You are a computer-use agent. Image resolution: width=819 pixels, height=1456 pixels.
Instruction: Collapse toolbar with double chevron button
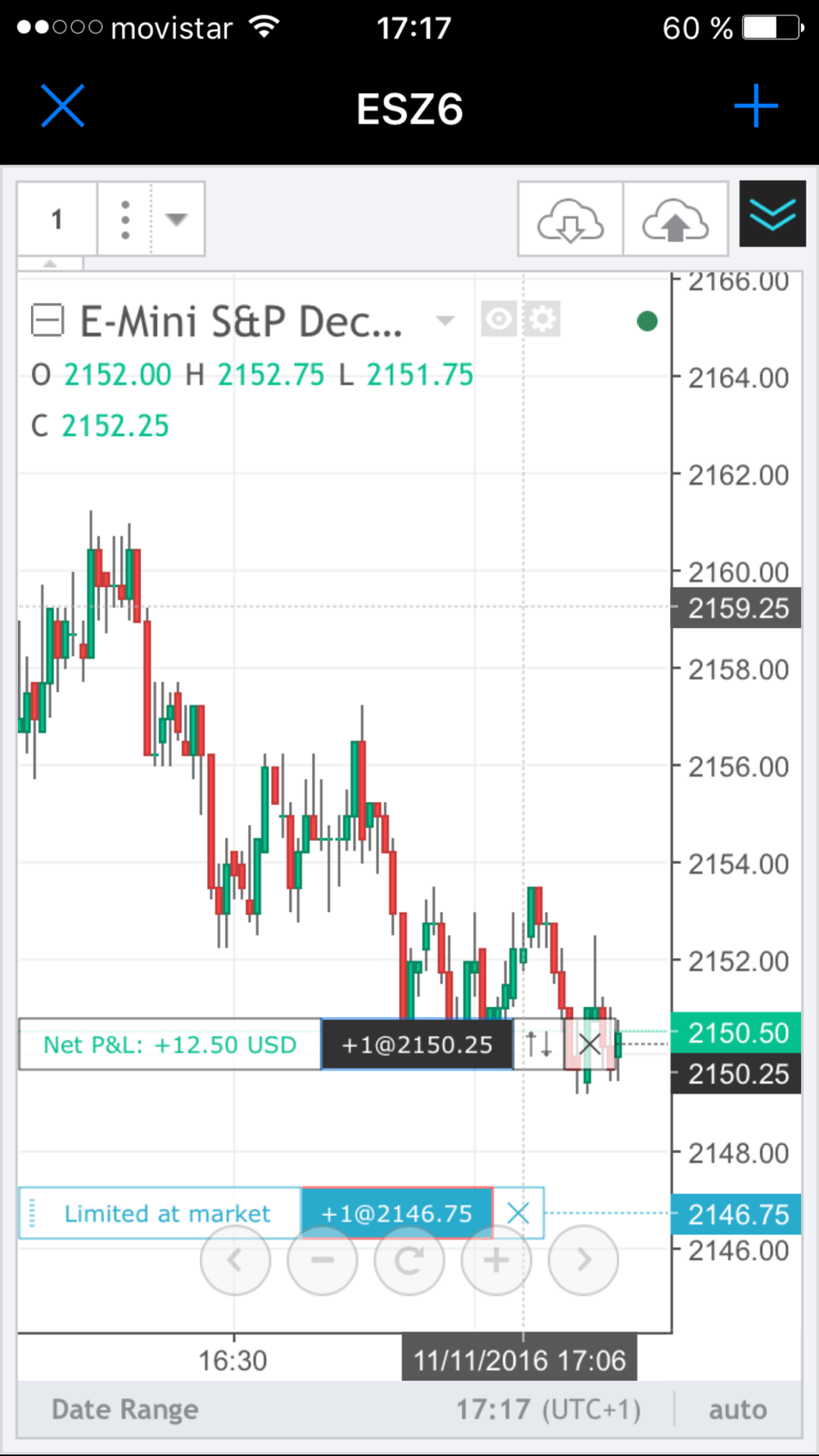[772, 215]
